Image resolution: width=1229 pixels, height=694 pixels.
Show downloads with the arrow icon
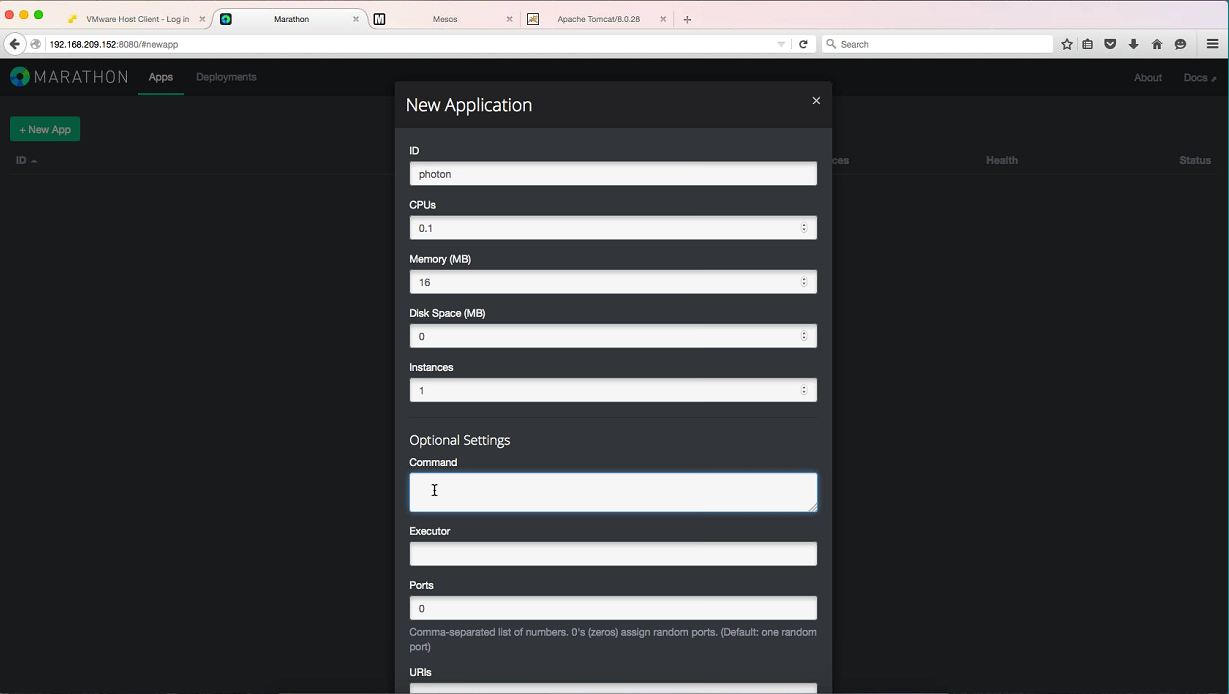[1133, 44]
